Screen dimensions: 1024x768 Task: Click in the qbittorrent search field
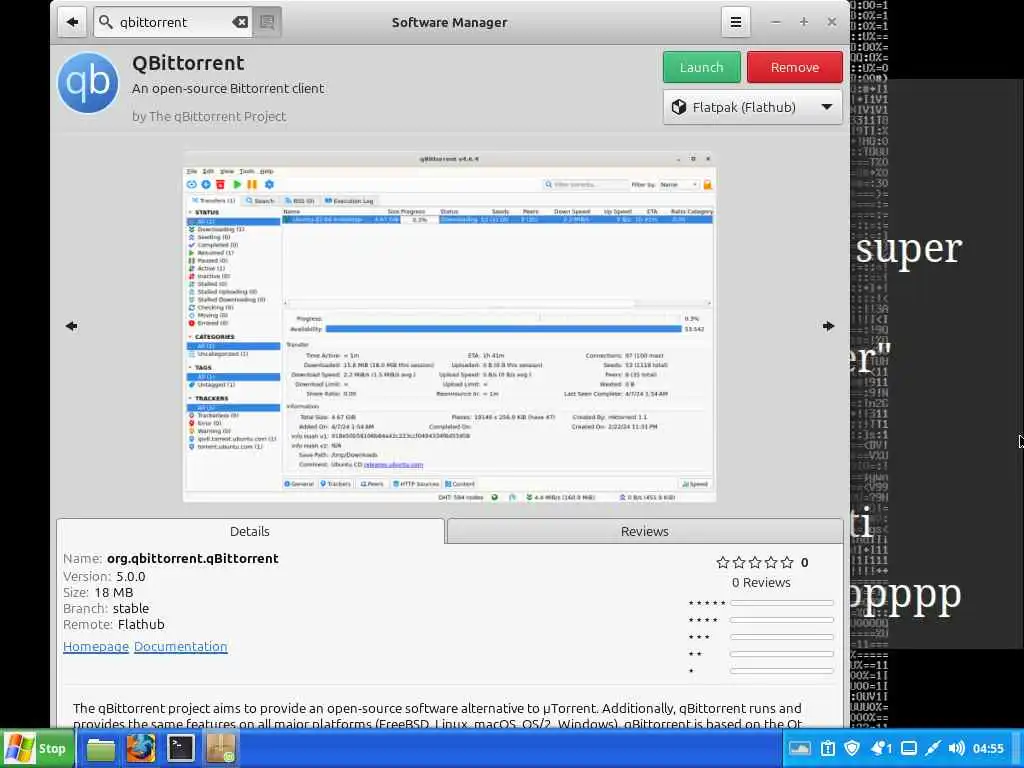click(174, 22)
